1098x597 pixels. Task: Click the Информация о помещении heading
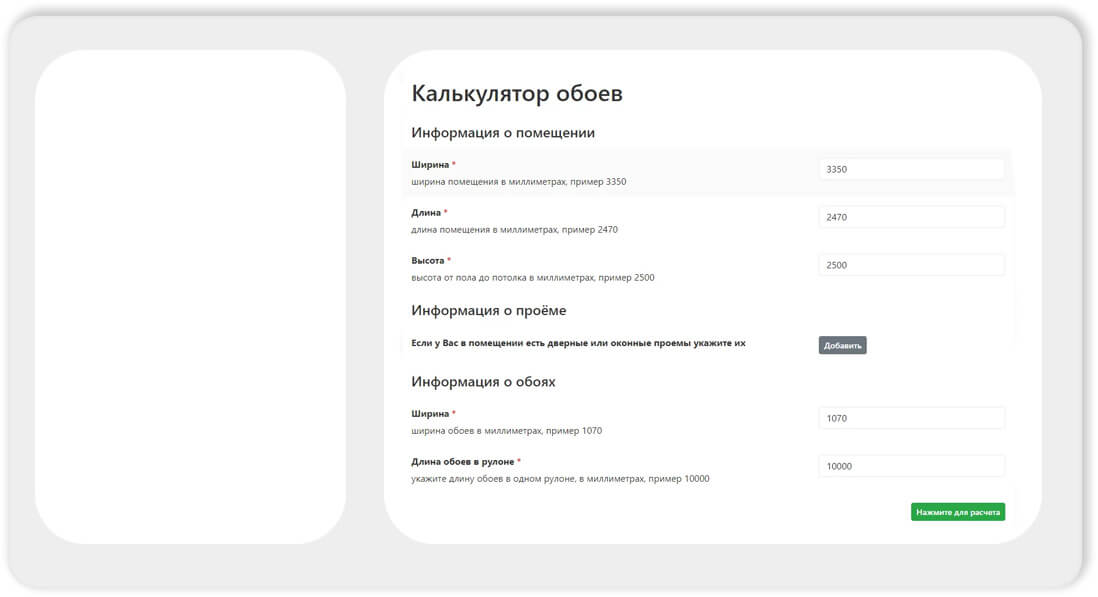click(x=503, y=133)
